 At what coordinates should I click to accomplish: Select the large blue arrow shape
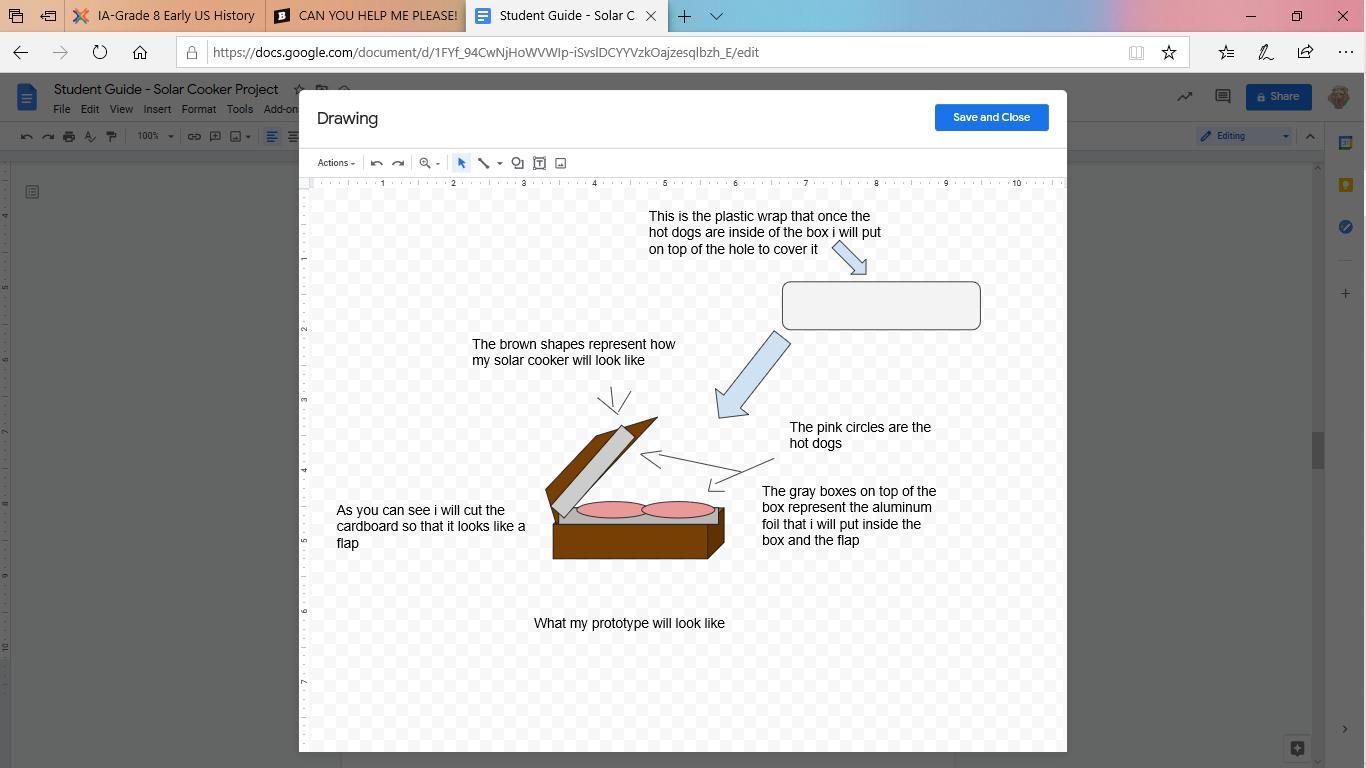pos(752,376)
